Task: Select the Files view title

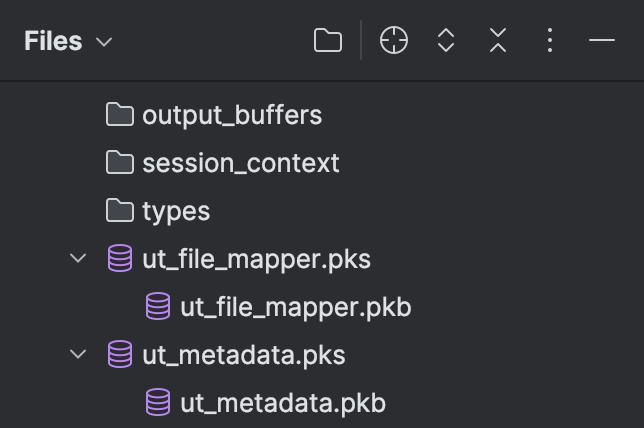Action: tap(53, 41)
